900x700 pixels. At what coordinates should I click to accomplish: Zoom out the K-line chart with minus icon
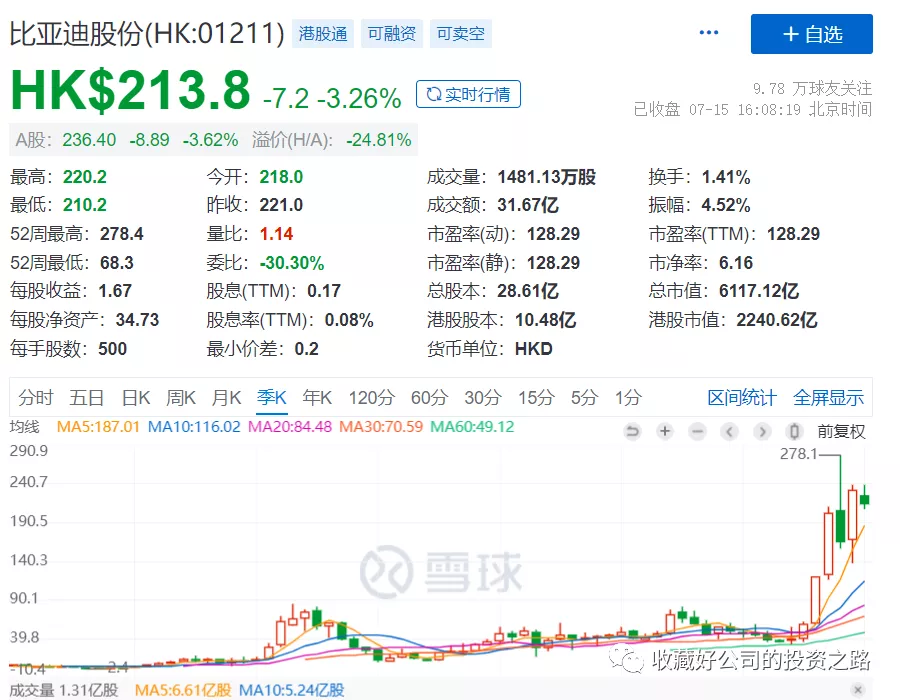(x=697, y=431)
